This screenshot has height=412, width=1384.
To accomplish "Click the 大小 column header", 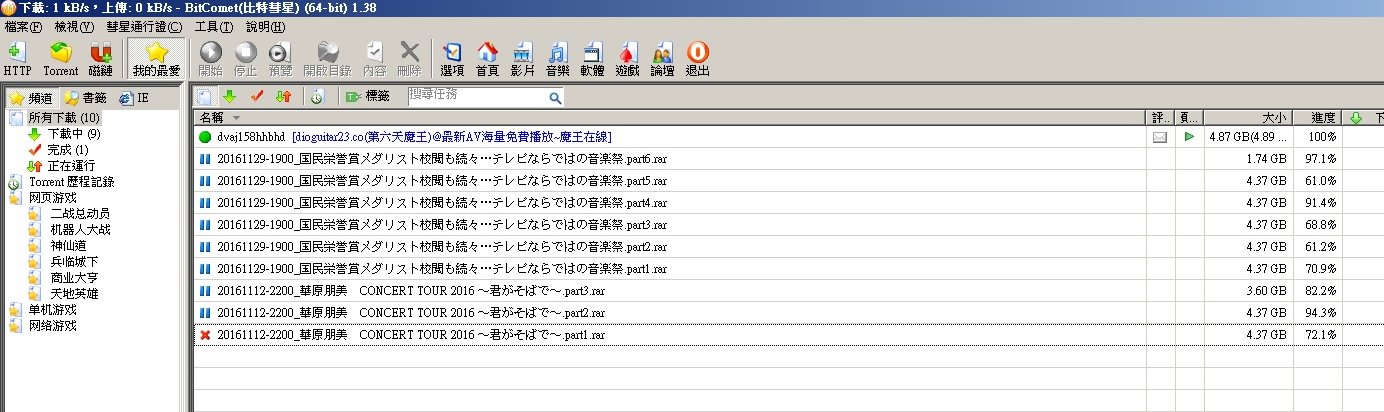I will (x=1249, y=118).
